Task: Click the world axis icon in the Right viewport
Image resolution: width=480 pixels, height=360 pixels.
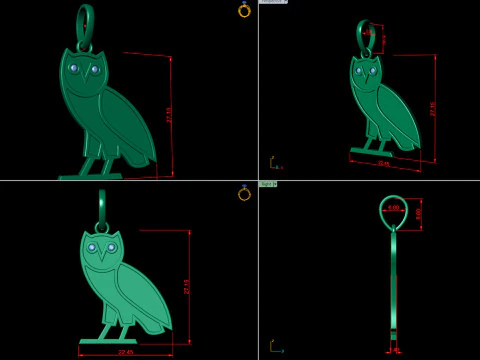Action: [x=276, y=346]
